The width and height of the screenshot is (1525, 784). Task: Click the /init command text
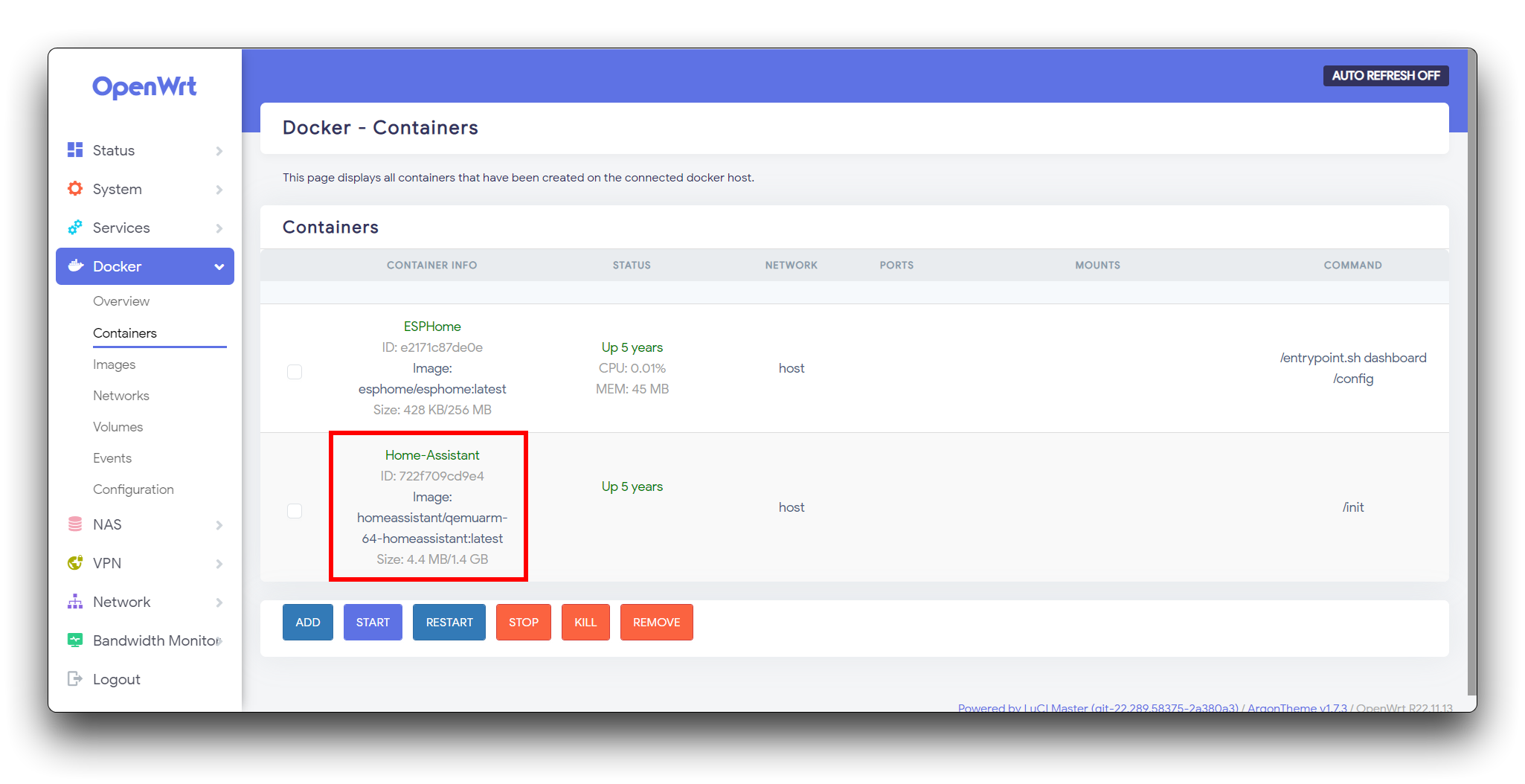pyautogui.click(x=1353, y=507)
